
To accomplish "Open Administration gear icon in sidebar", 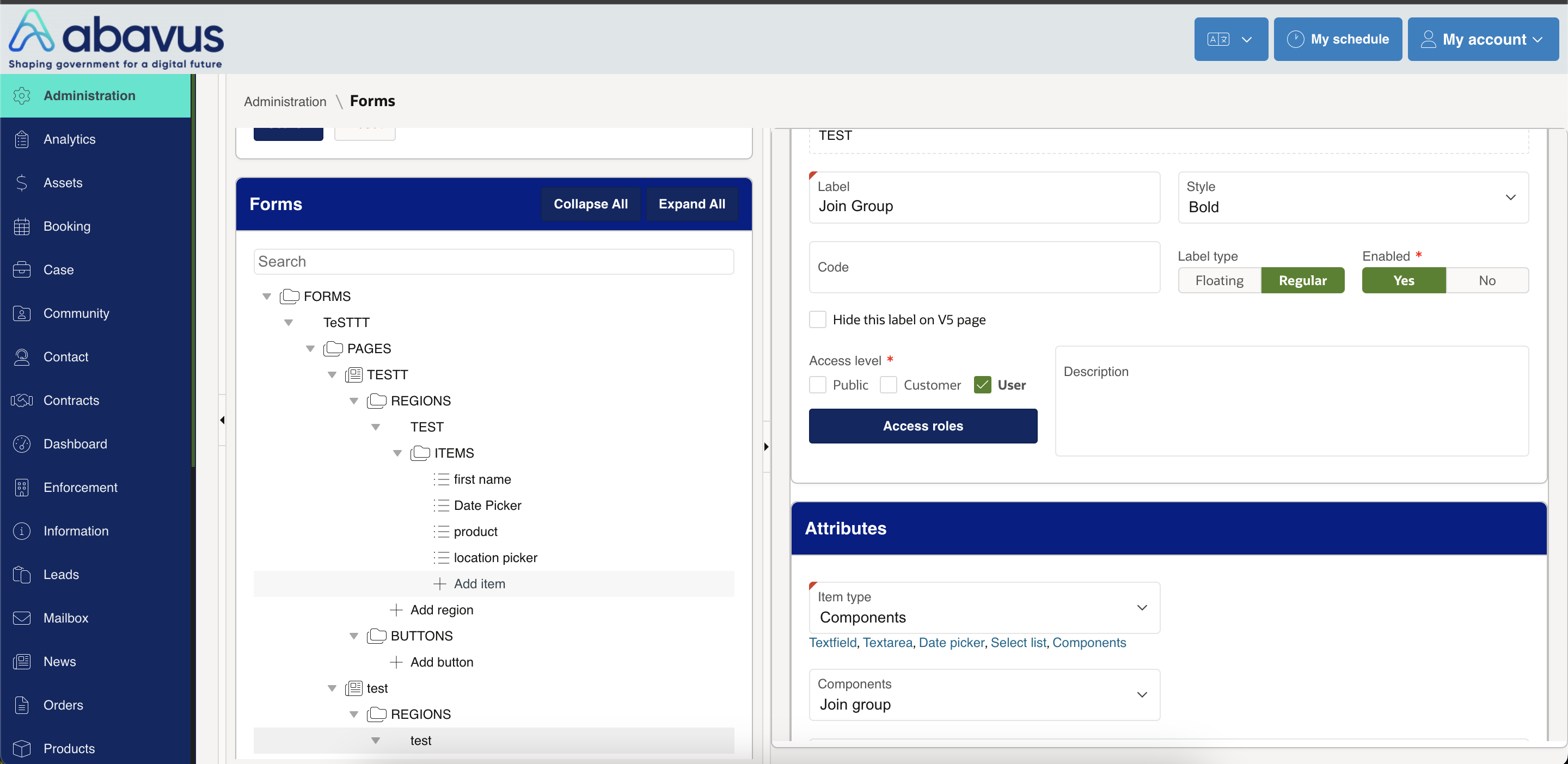I will [x=22, y=96].
